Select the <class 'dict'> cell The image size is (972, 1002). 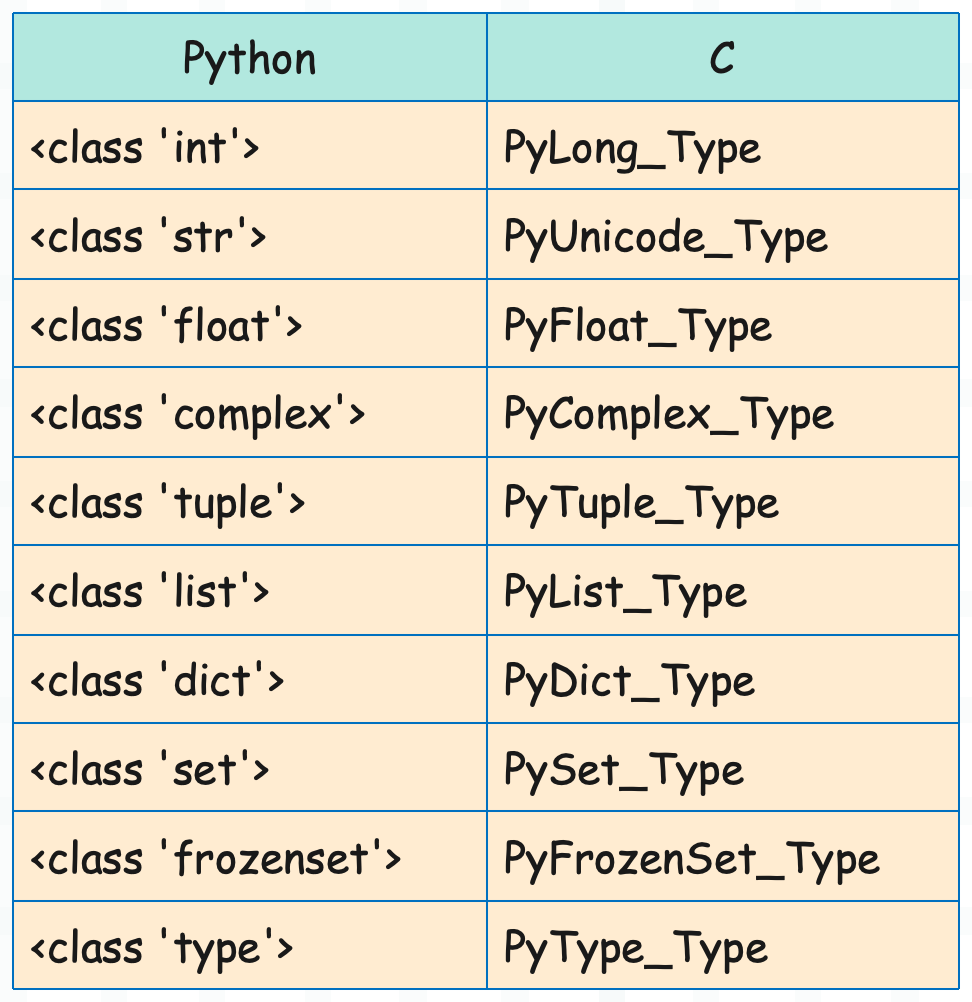coord(250,679)
